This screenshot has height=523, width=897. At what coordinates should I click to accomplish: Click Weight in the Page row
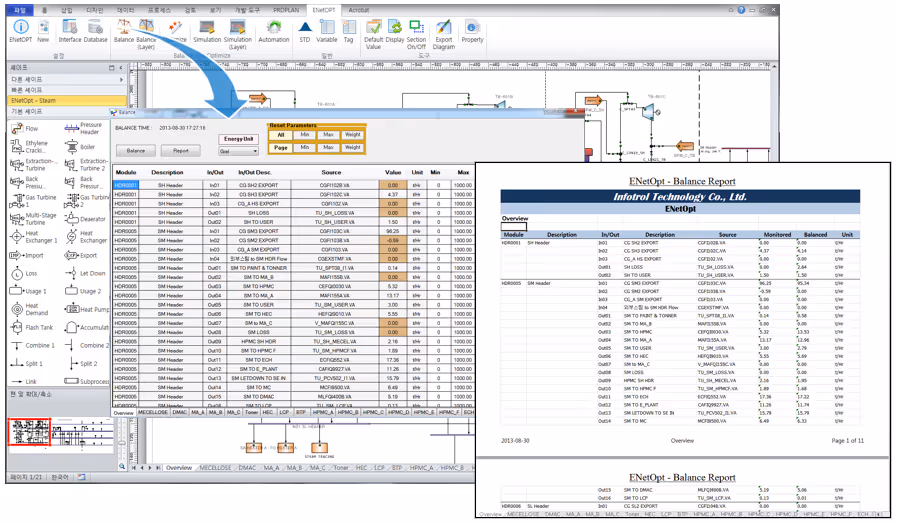coord(352,147)
